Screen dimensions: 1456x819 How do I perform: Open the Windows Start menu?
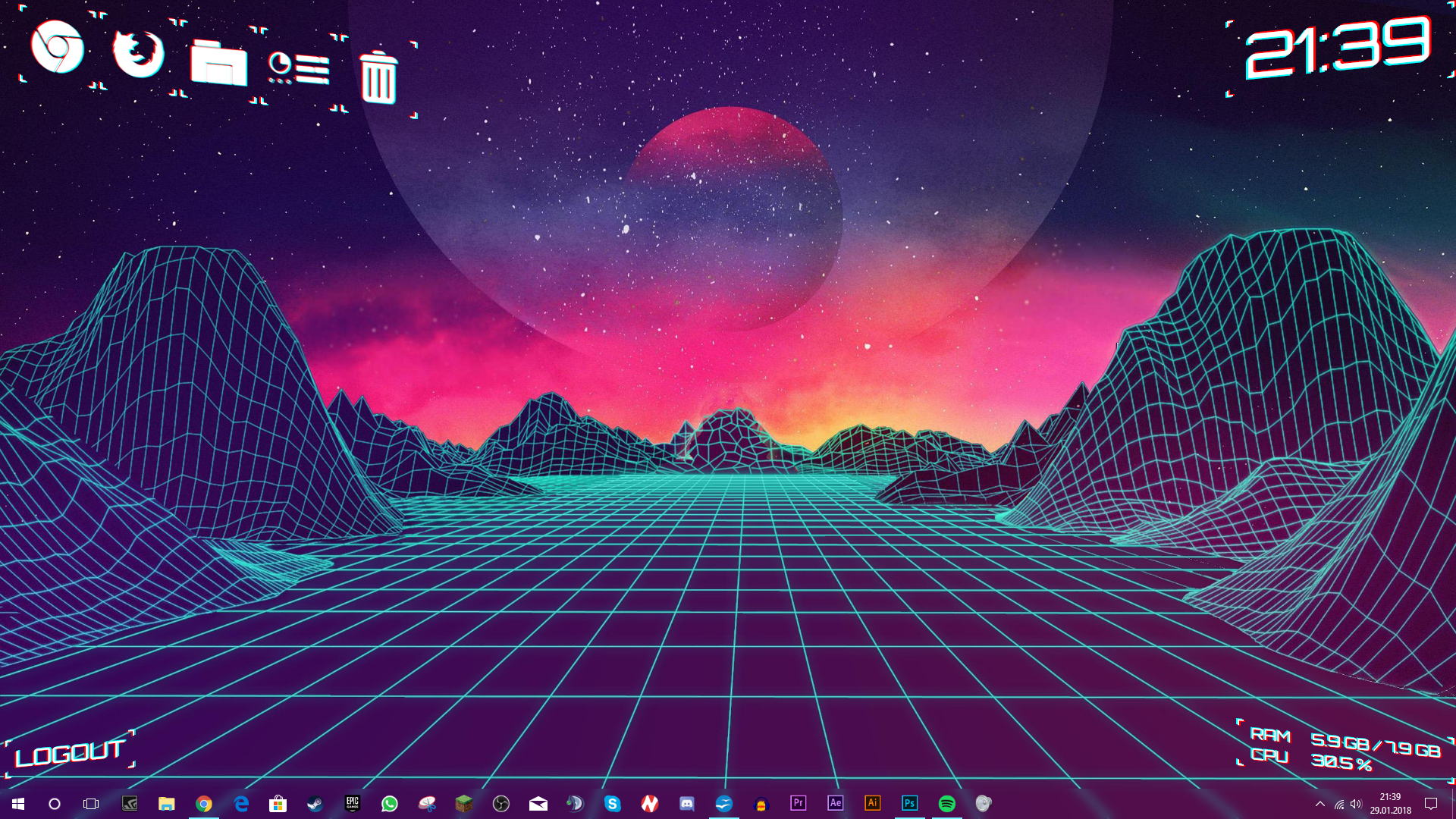[18, 803]
